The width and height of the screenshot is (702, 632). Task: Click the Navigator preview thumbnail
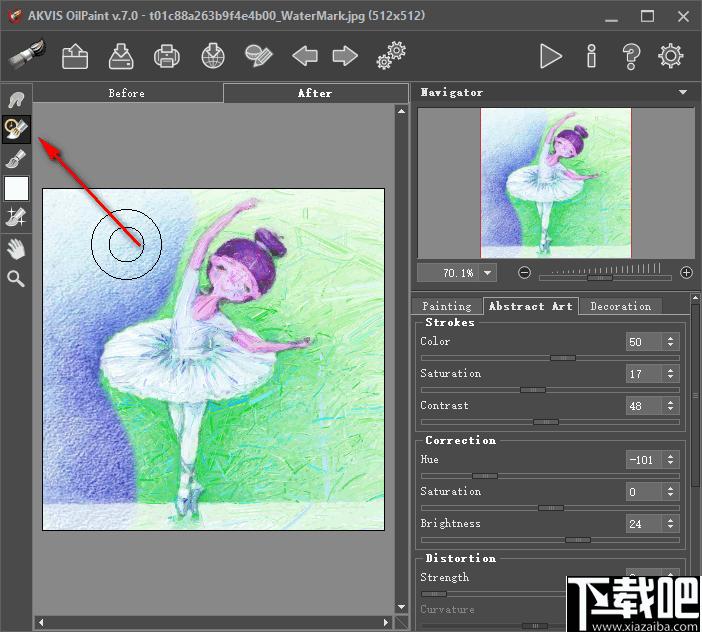point(556,183)
